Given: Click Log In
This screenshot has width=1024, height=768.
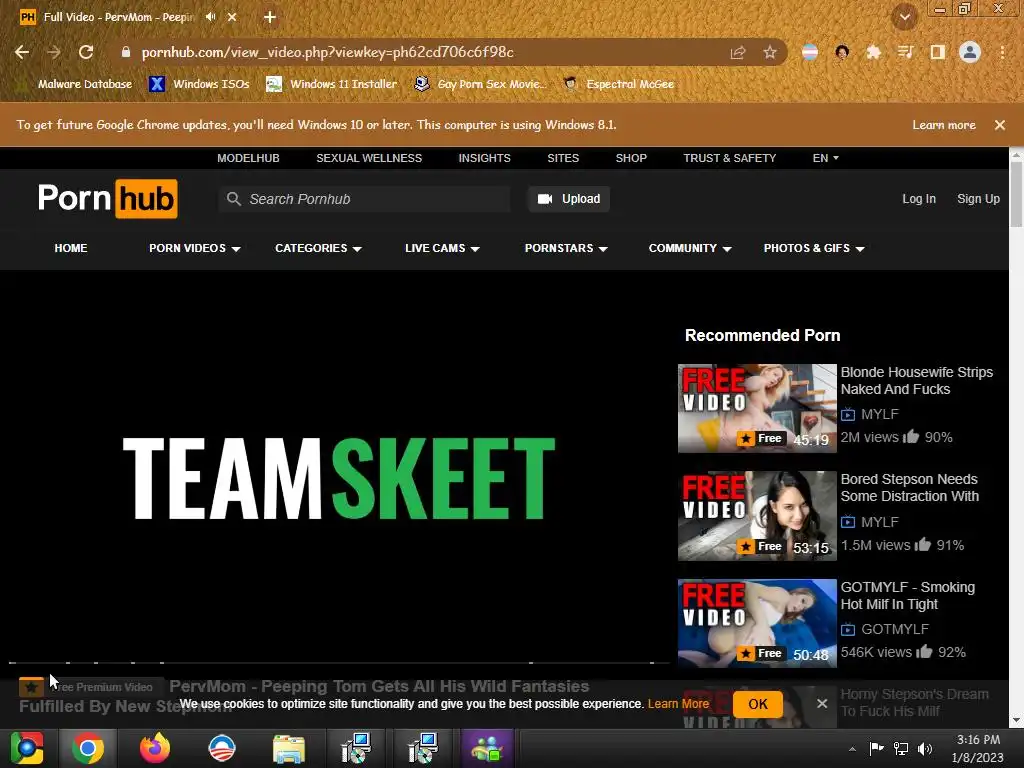Looking at the screenshot, I should 919,199.
